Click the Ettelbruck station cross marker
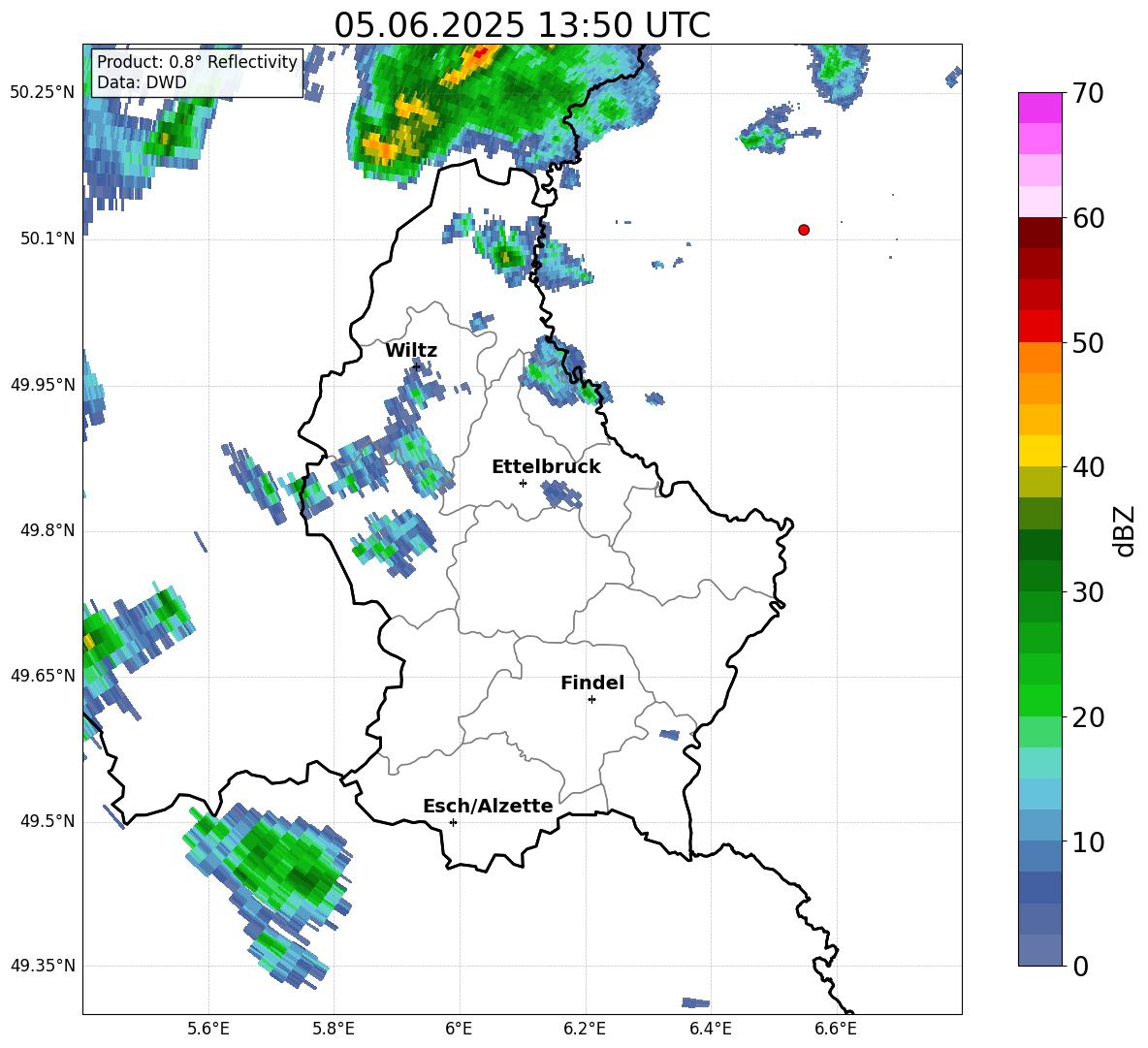The image size is (1148, 1048). 523,483
